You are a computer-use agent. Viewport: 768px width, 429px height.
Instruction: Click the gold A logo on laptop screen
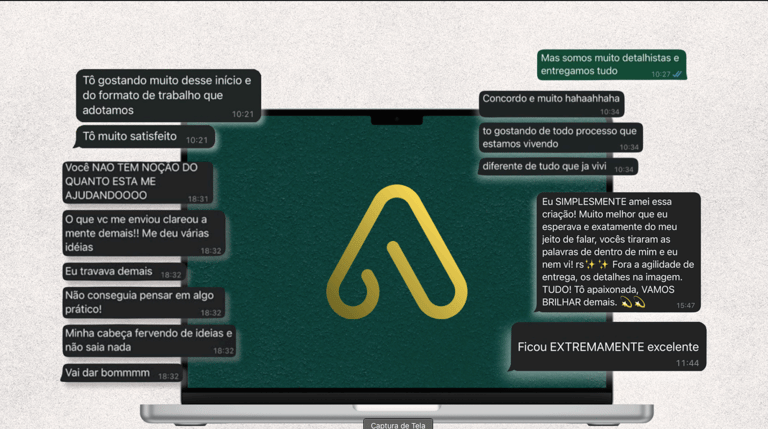pyautogui.click(x=397, y=252)
